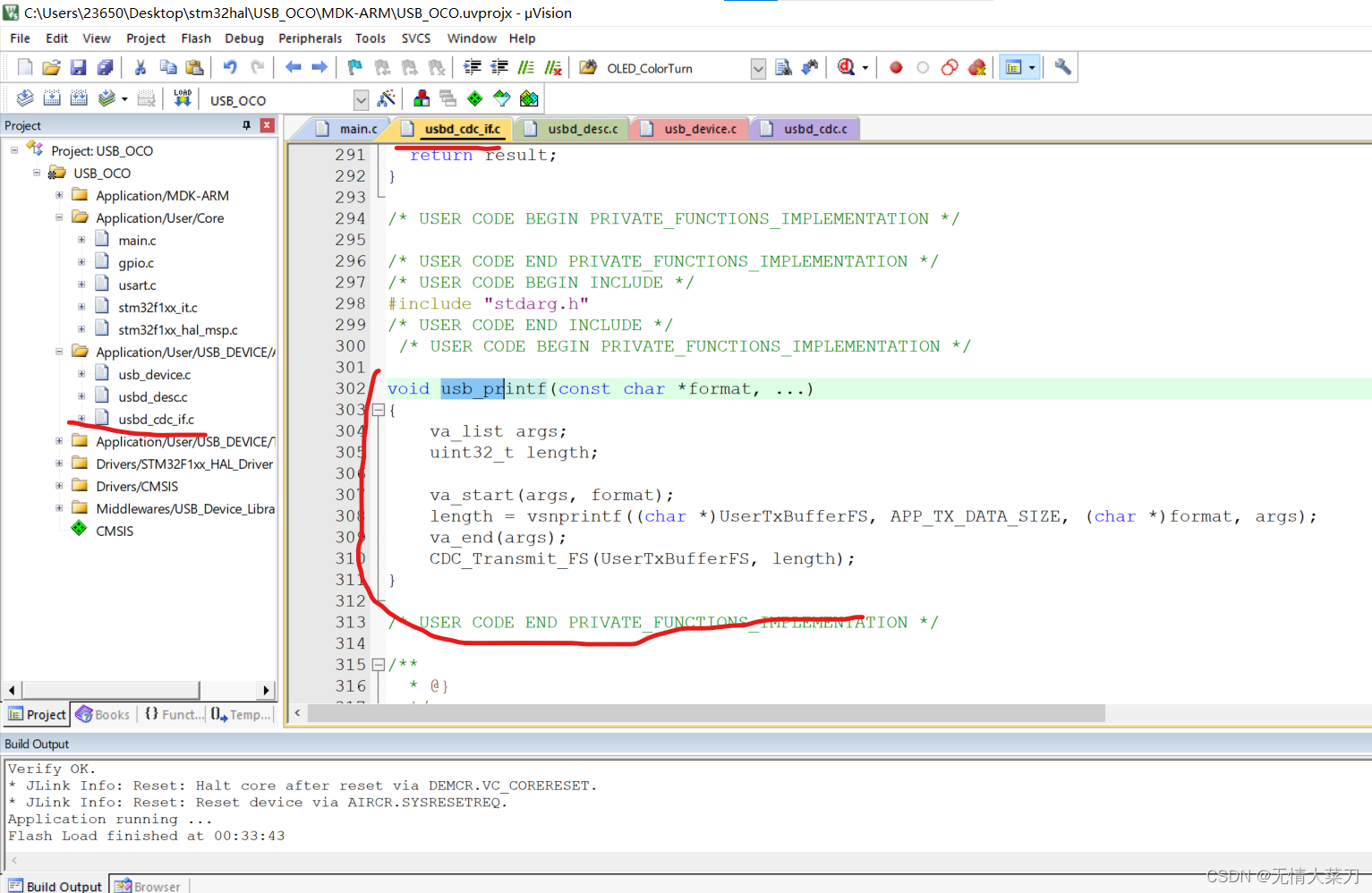Open the Debug menu
Screen dimensions: 1372x893
[x=244, y=38]
